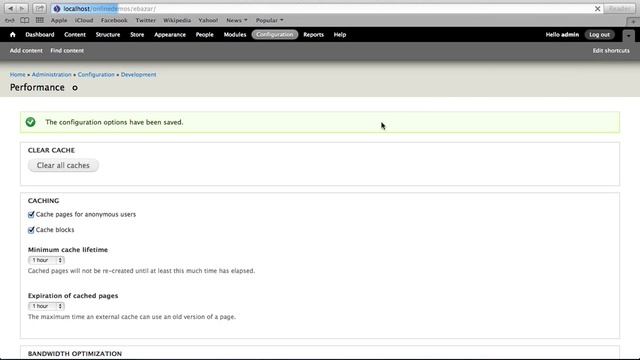Show bookmarks via the open book icon
This screenshot has height=360, width=640.
[x=24, y=20]
